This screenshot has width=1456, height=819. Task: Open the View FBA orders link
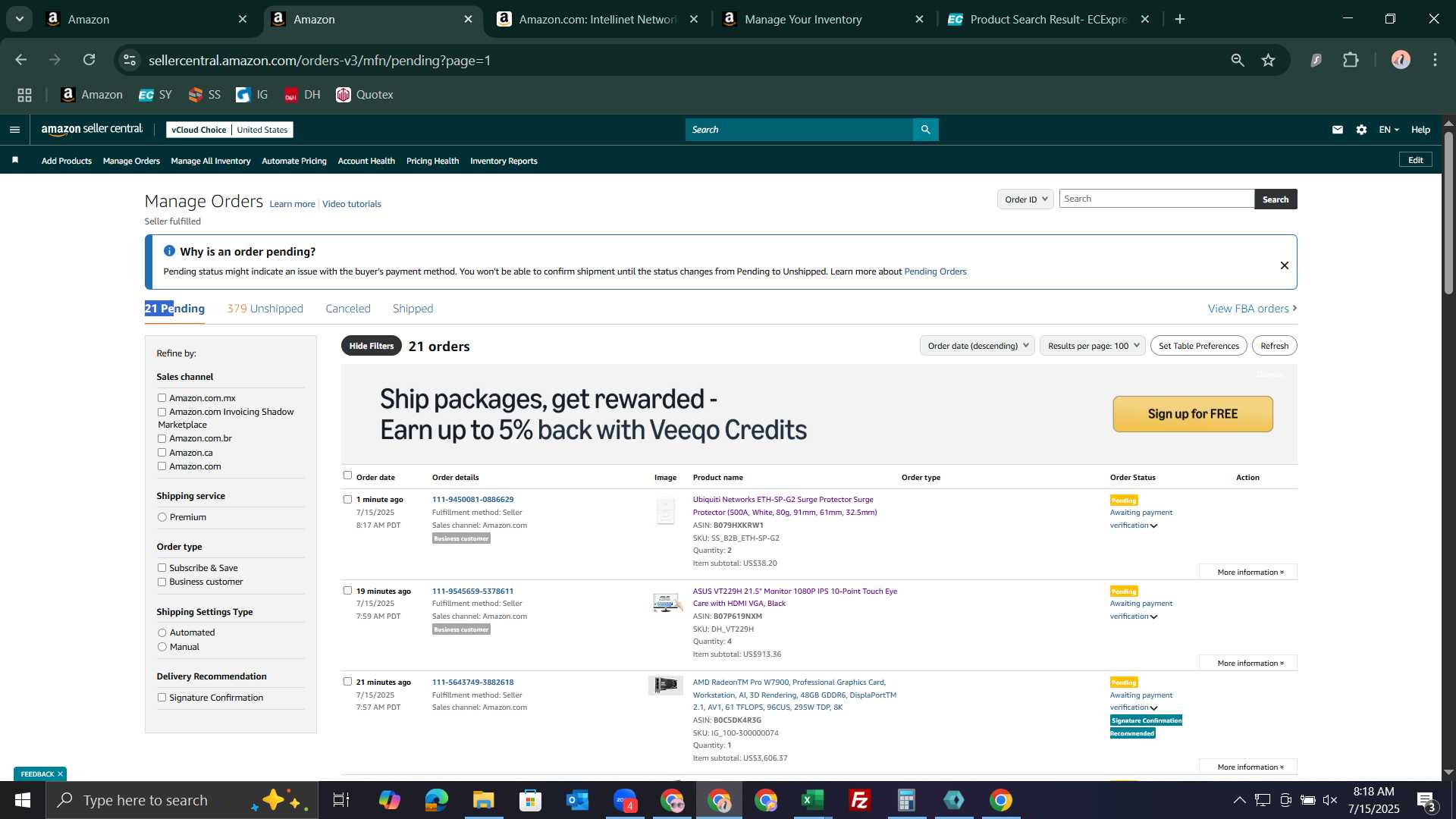1253,309
